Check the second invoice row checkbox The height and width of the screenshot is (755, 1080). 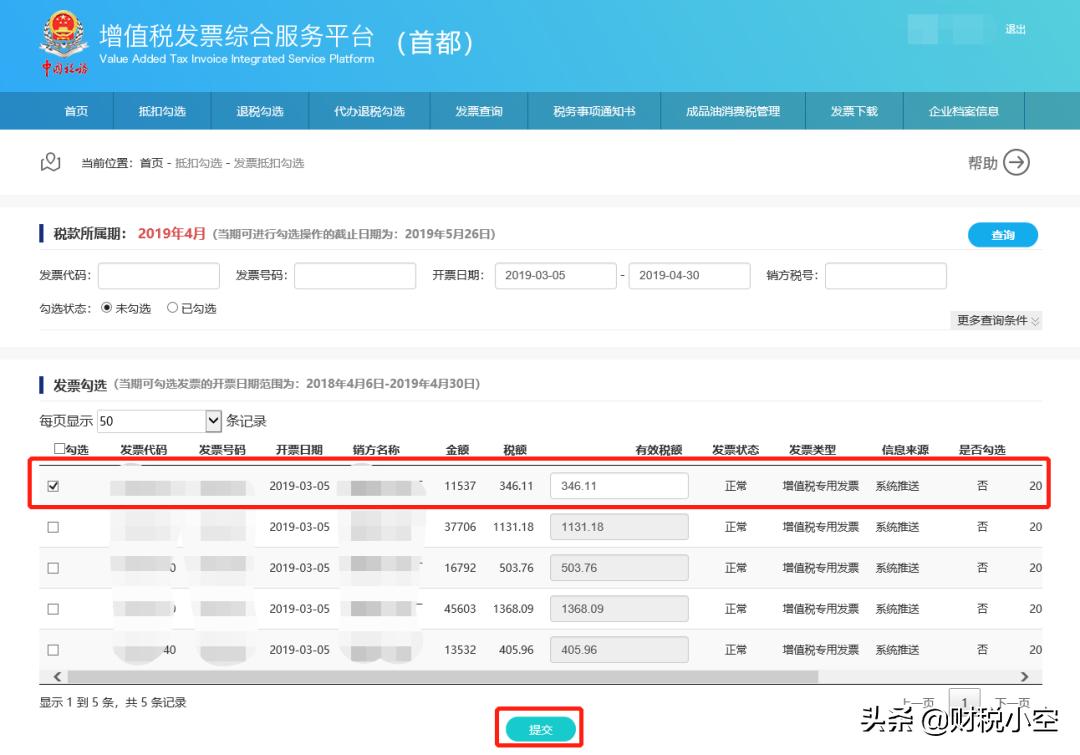(55, 526)
